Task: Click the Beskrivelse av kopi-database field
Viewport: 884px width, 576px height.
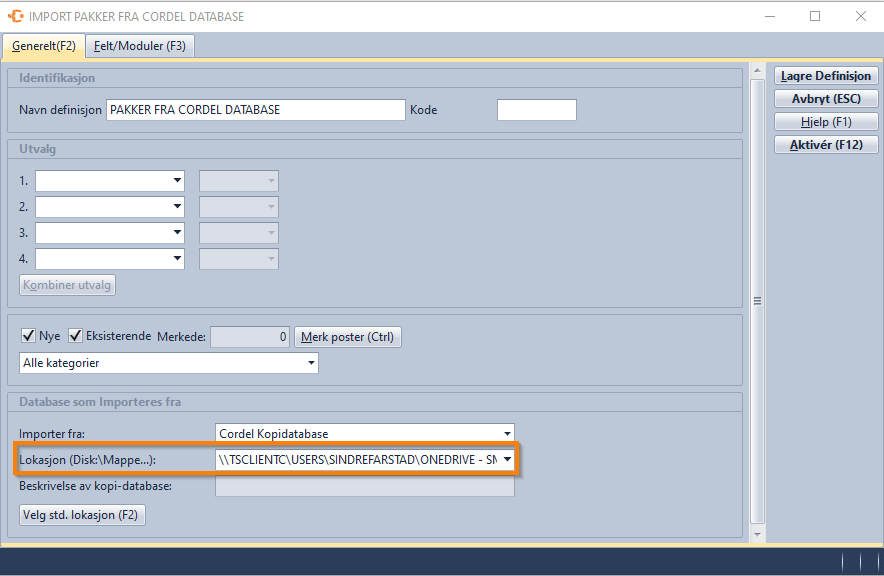Action: pos(365,486)
